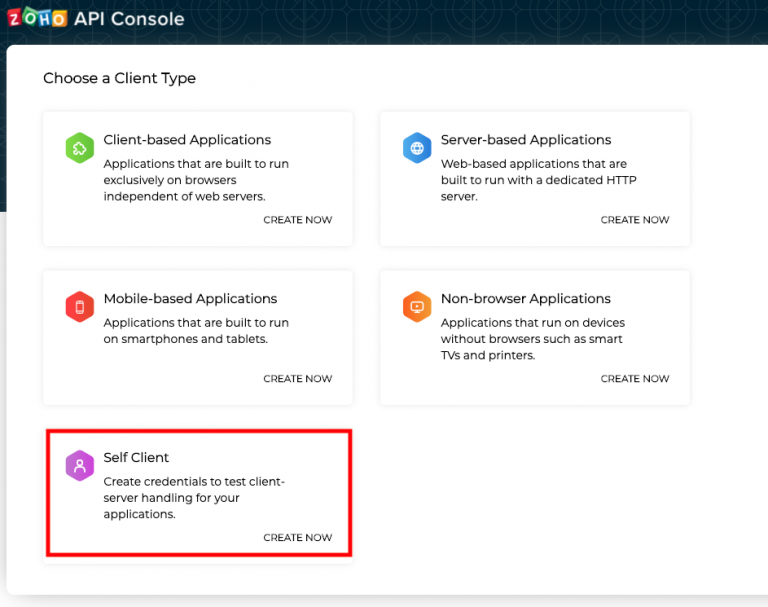Click the API Console header title

tap(129, 19)
